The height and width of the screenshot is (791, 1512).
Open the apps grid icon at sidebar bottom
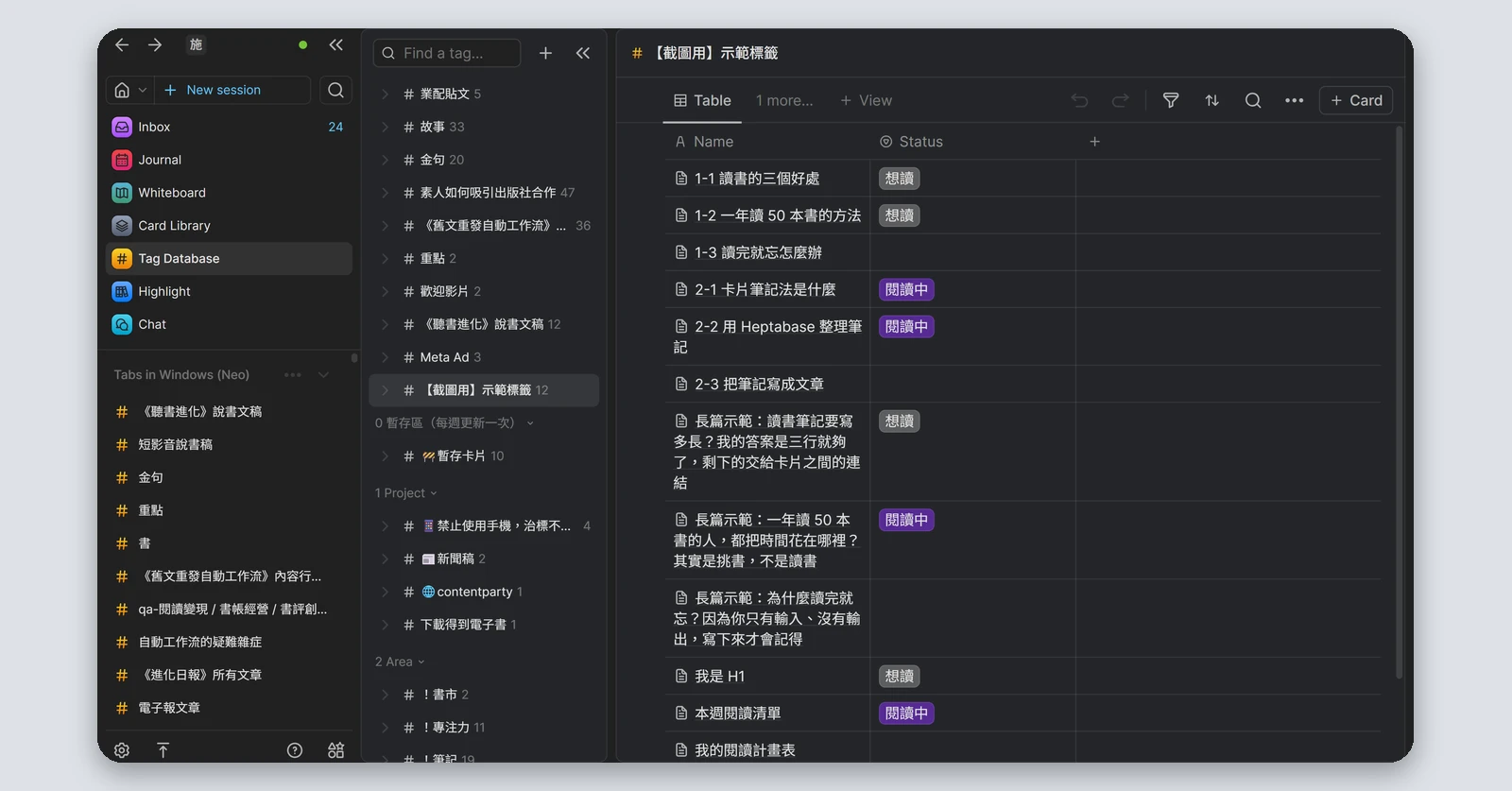pyautogui.click(x=335, y=750)
